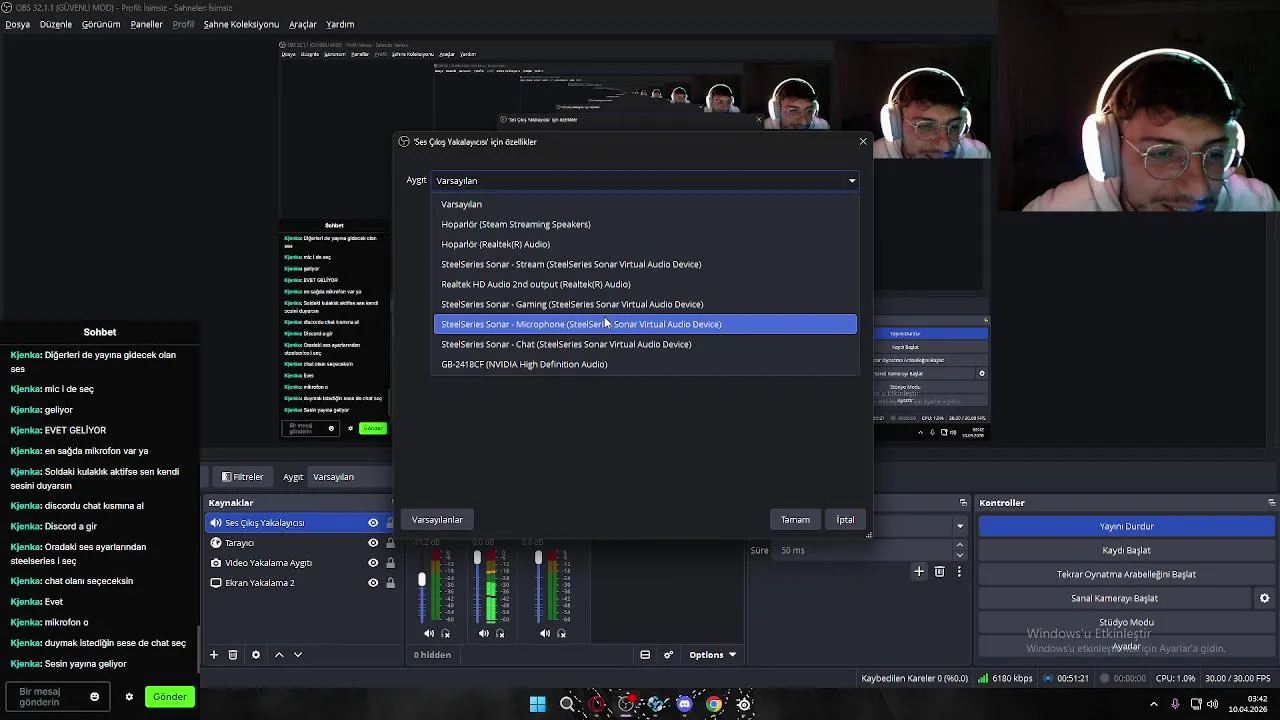Reset with Varsayılanlar button
The height and width of the screenshot is (720, 1280).
(437, 520)
